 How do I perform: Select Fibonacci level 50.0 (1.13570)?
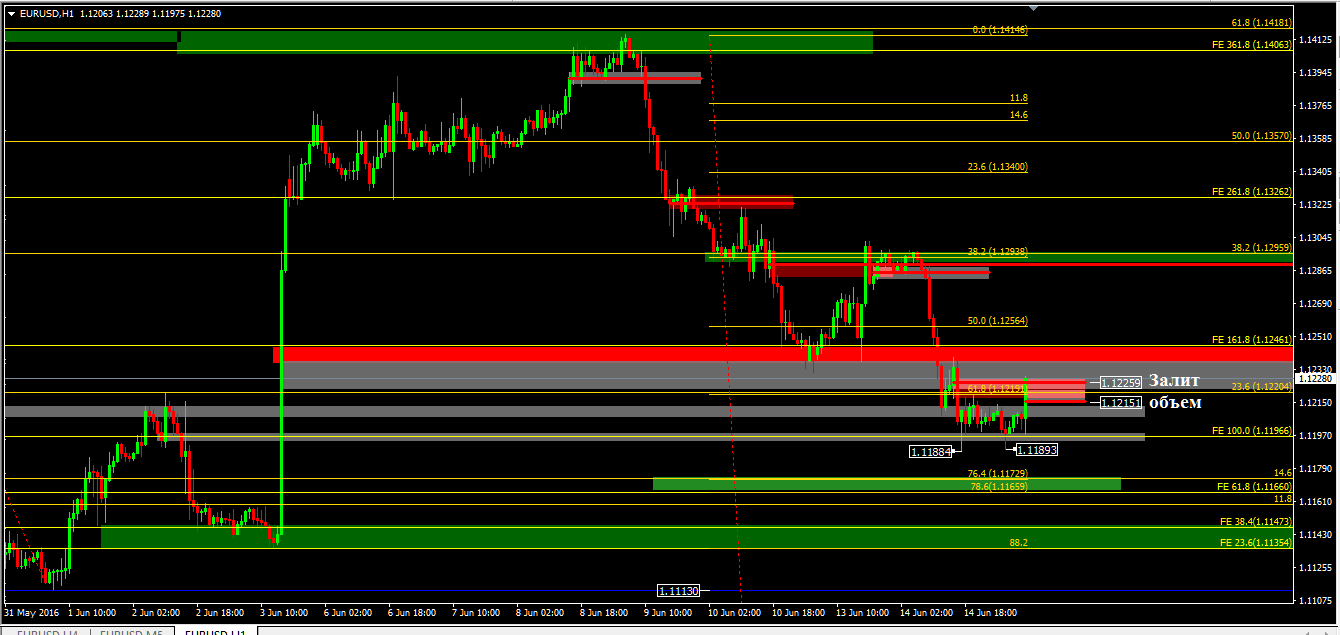point(1262,136)
